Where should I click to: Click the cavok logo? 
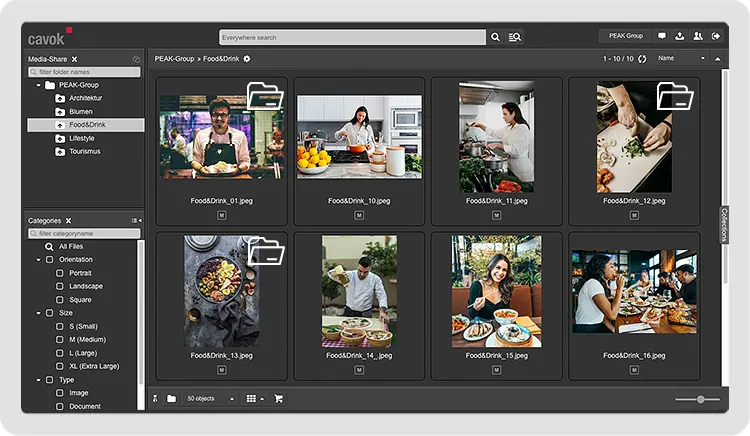[49, 37]
